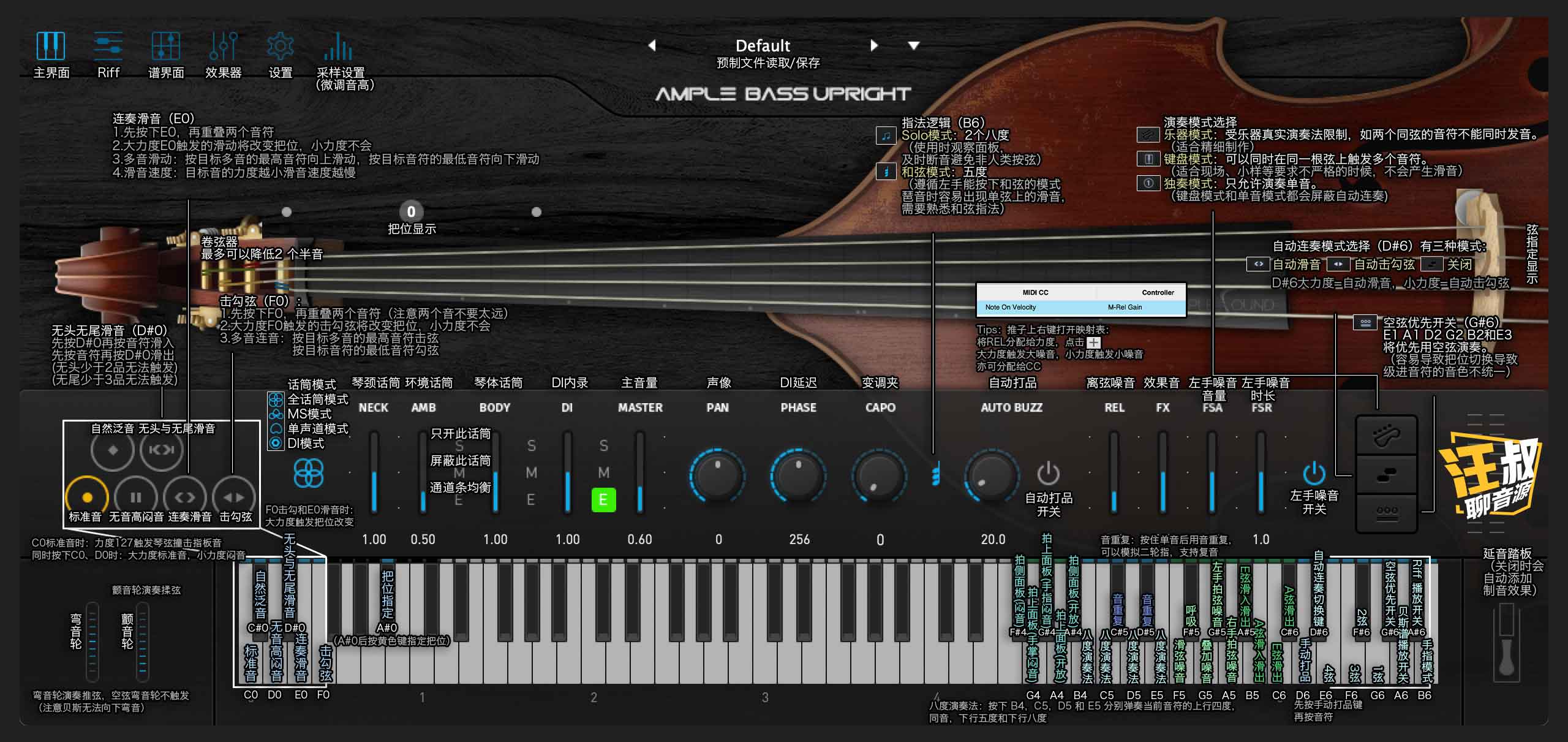This screenshot has height=742, width=1568.
Task: Click the blue fingering logic hand icon
Action: pos(935,474)
